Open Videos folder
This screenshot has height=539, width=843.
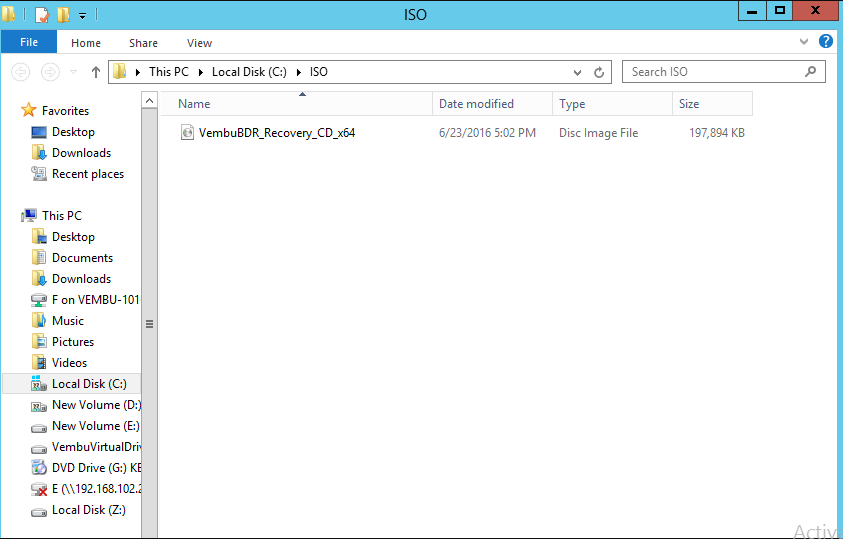click(x=69, y=363)
